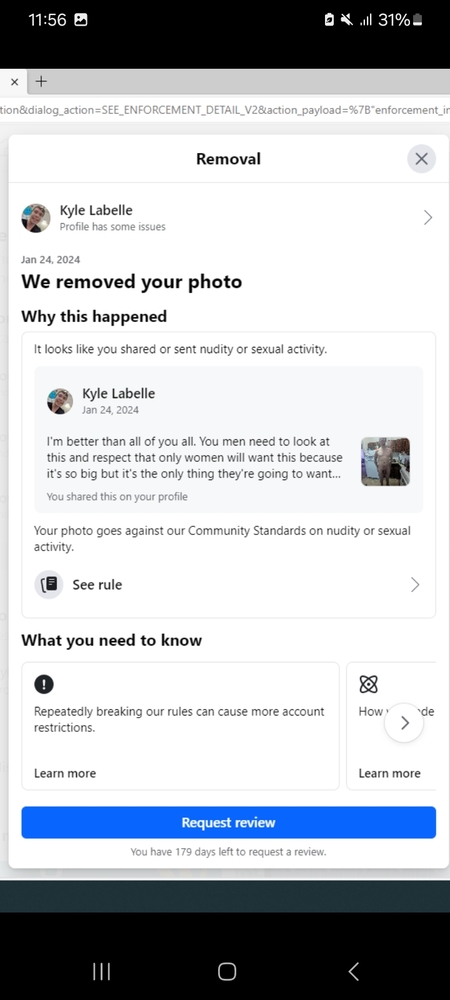Expand the See rule chevron arrow
Viewport: 450px width, 1000px height.
tap(415, 585)
